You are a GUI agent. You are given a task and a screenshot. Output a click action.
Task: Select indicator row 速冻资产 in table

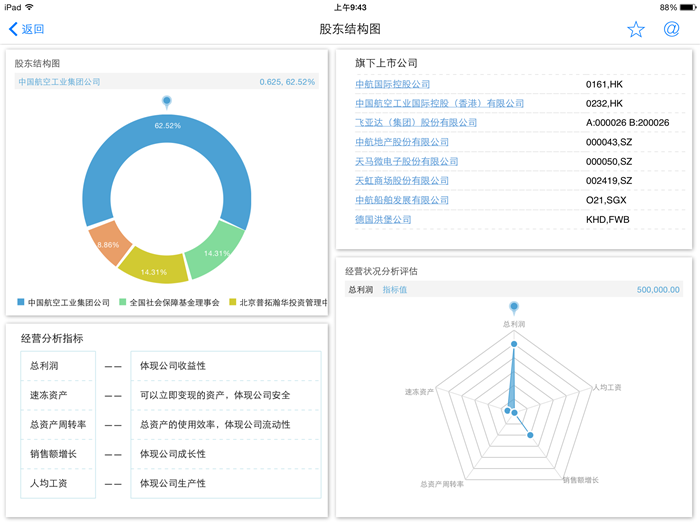pyautogui.click(x=58, y=395)
